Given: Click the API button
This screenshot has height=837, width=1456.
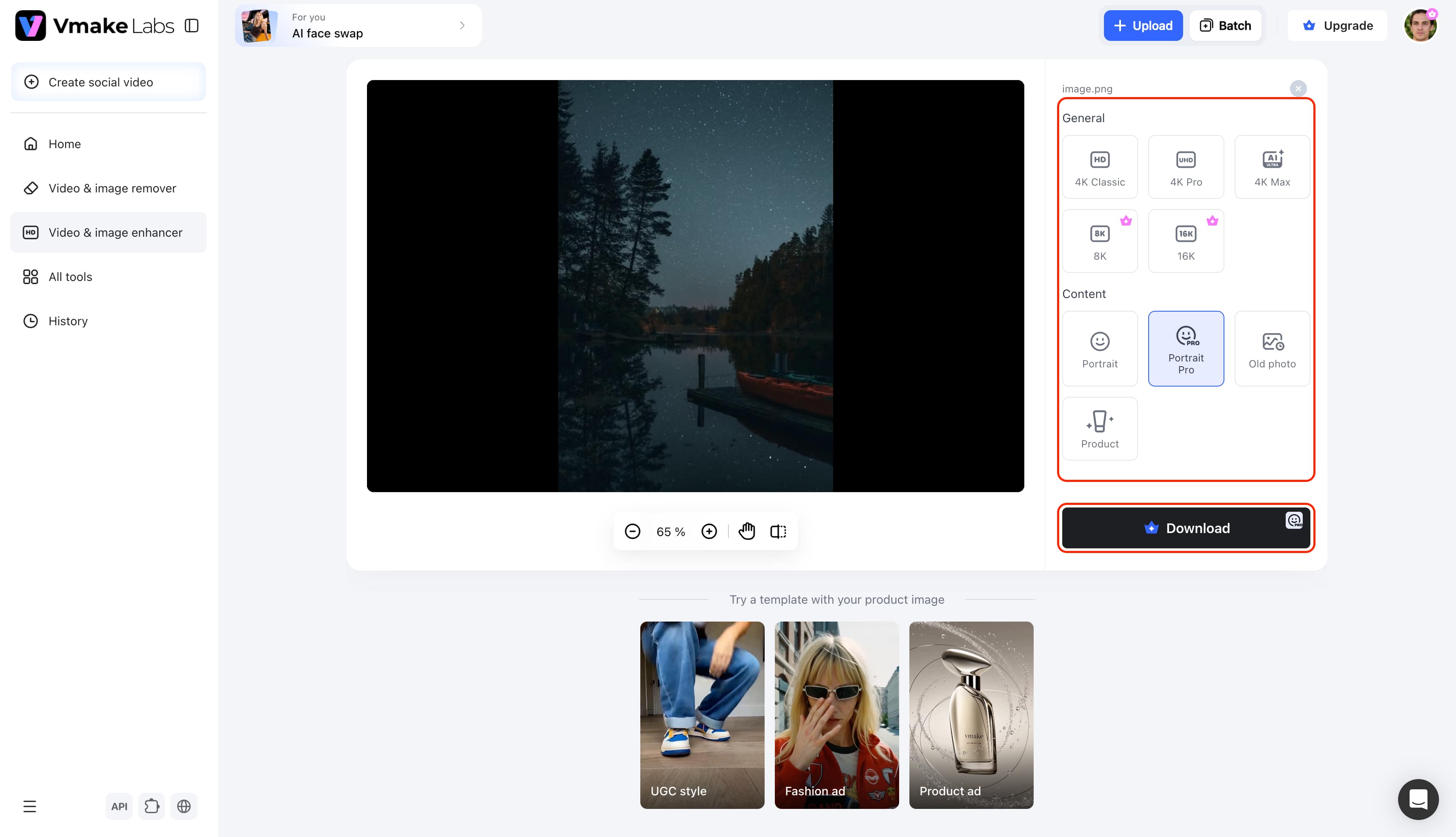Looking at the screenshot, I should coord(119,806).
